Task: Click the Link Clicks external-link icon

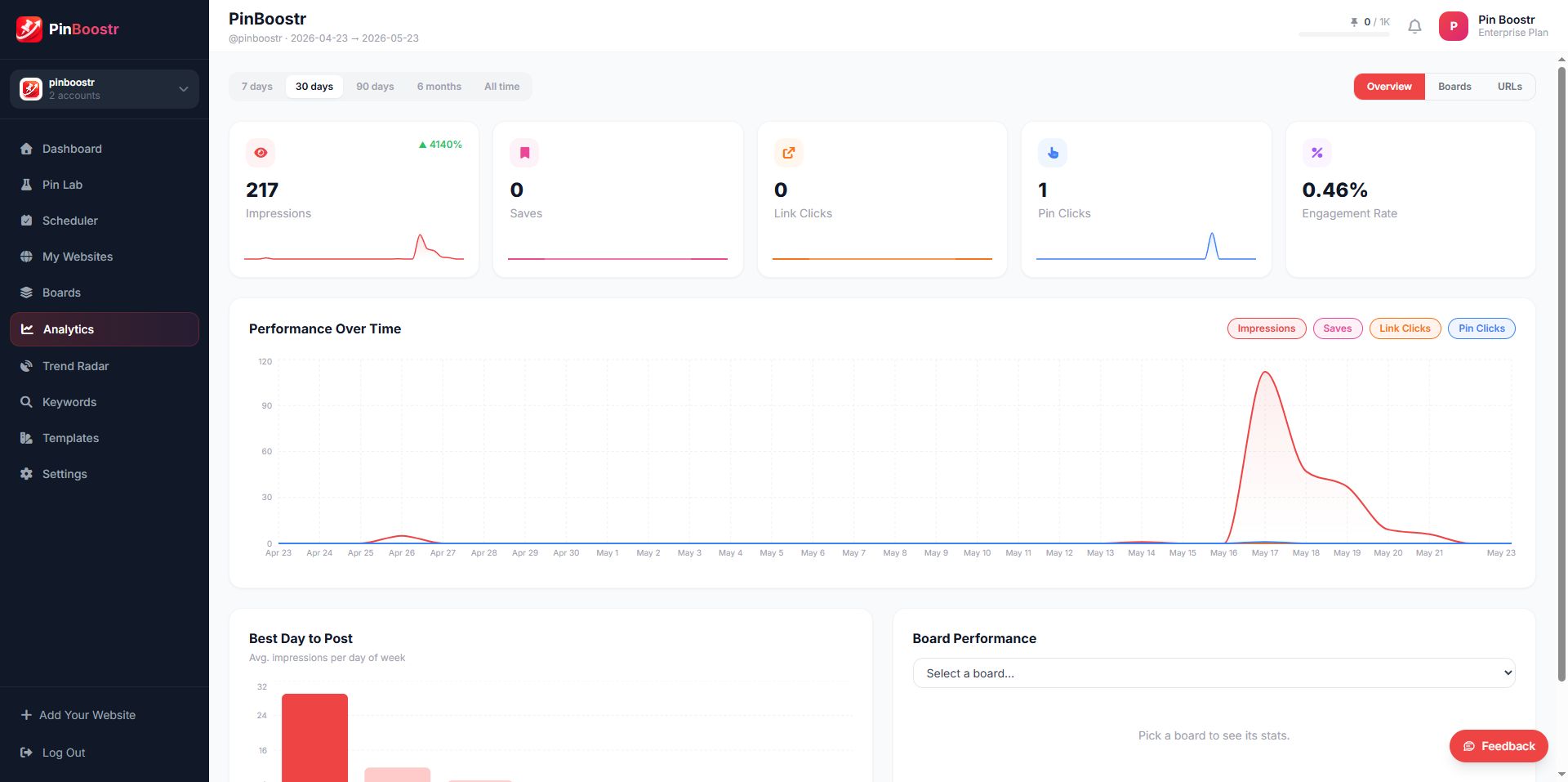Action: coord(789,153)
